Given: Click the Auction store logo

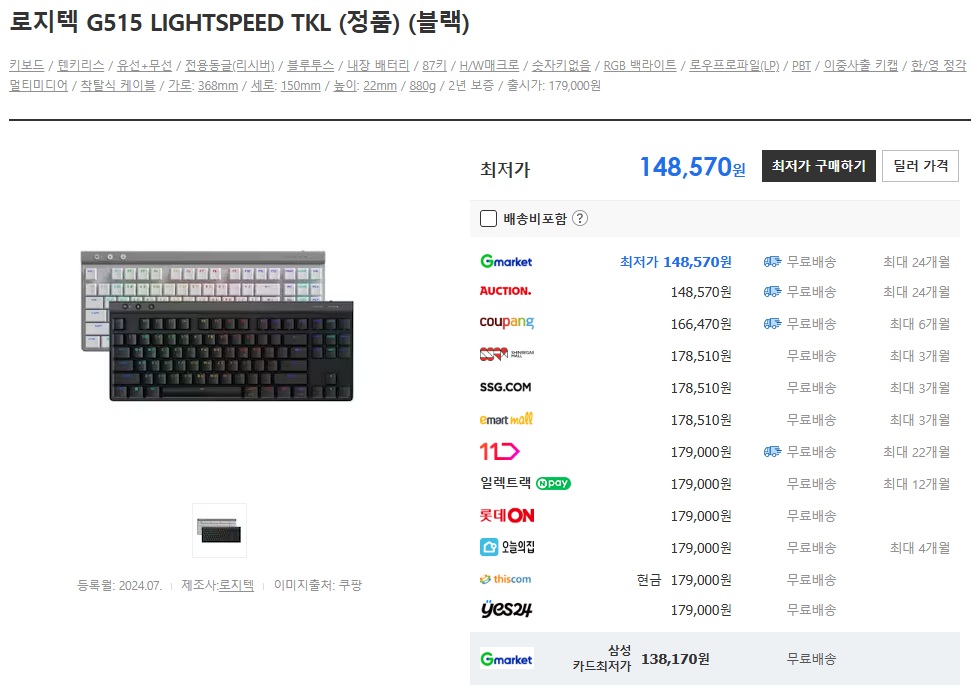Looking at the screenshot, I should click(x=505, y=291).
